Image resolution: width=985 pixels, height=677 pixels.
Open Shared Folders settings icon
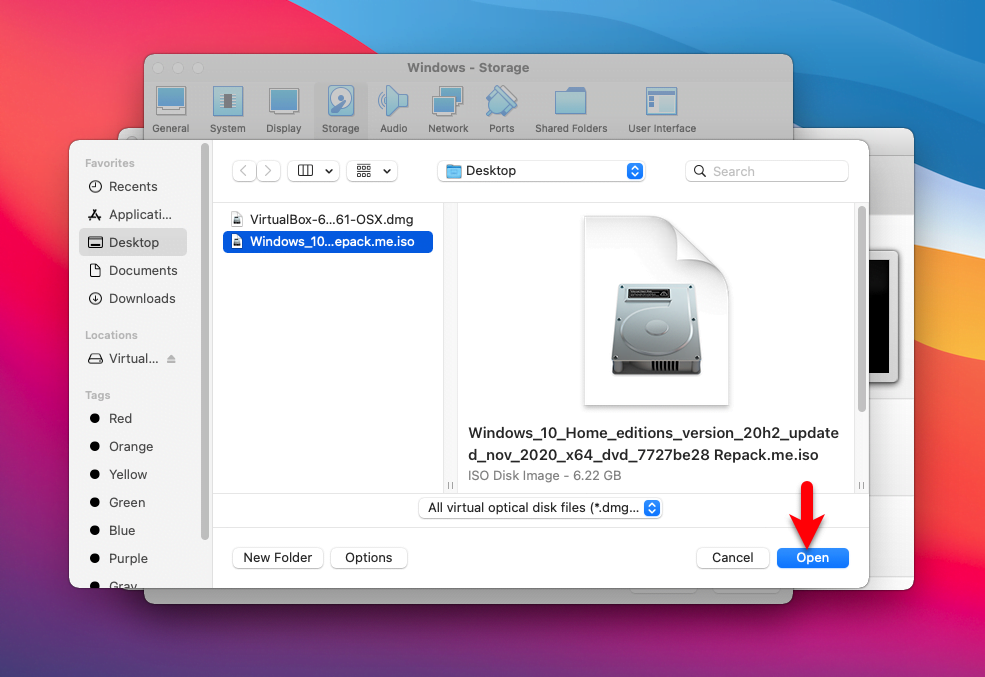[571, 110]
